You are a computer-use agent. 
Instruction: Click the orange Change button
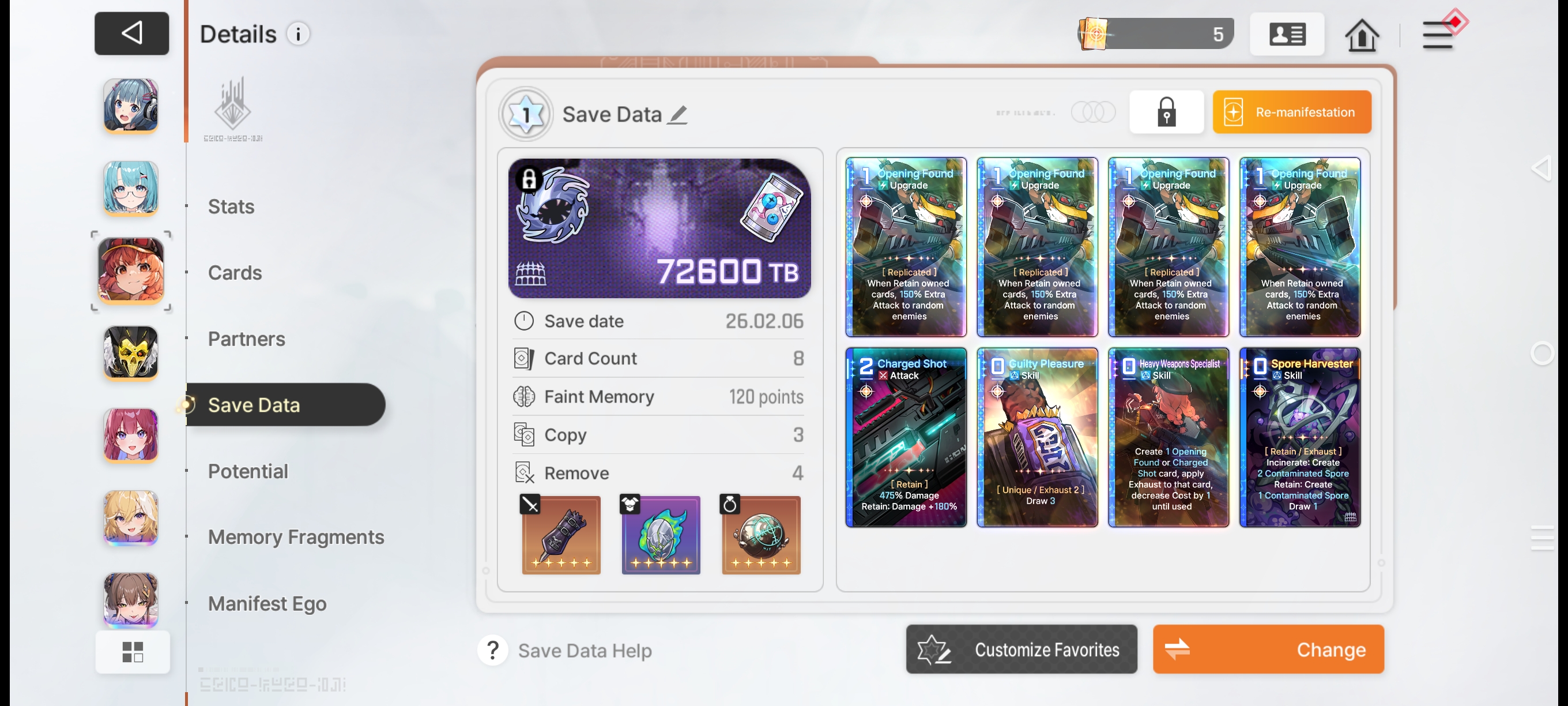point(1267,649)
